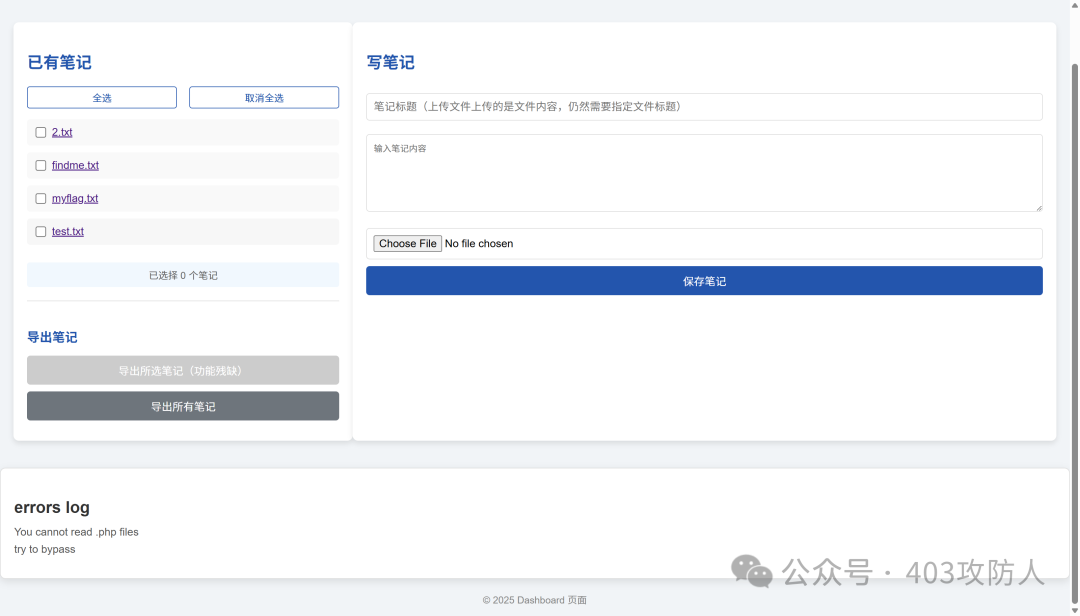
Task: Click into the 输入笔记内容 text area
Action: (x=704, y=172)
